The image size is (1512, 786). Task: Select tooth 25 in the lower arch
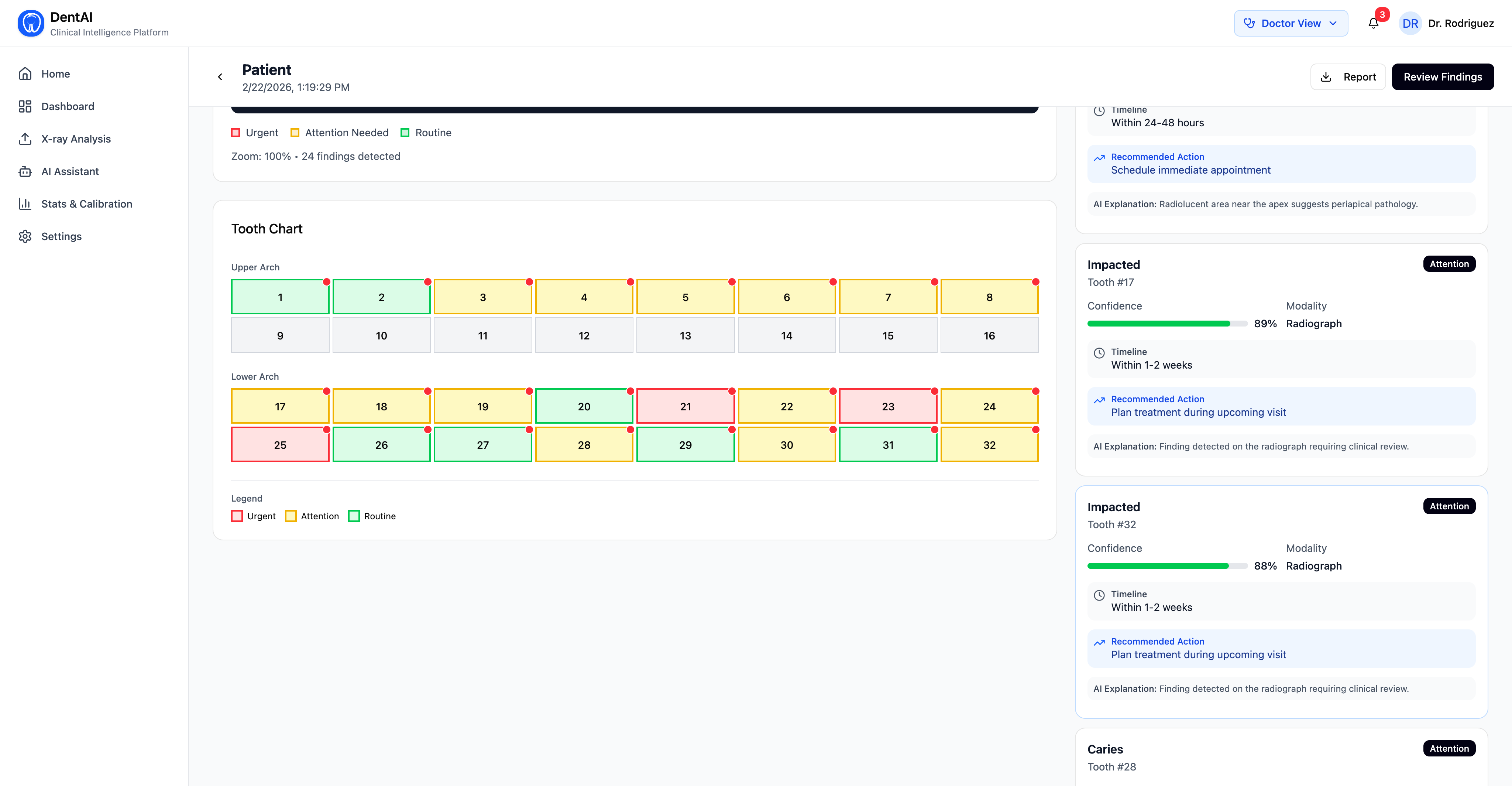[x=280, y=445]
